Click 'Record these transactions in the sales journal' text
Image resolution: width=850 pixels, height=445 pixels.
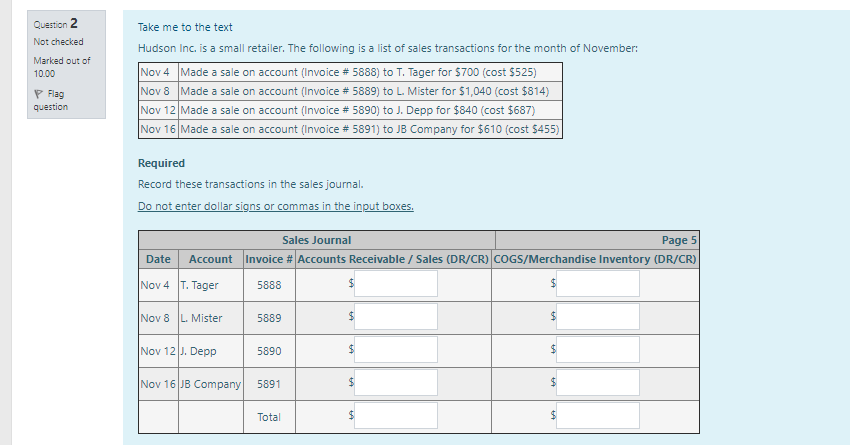point(250,184)
